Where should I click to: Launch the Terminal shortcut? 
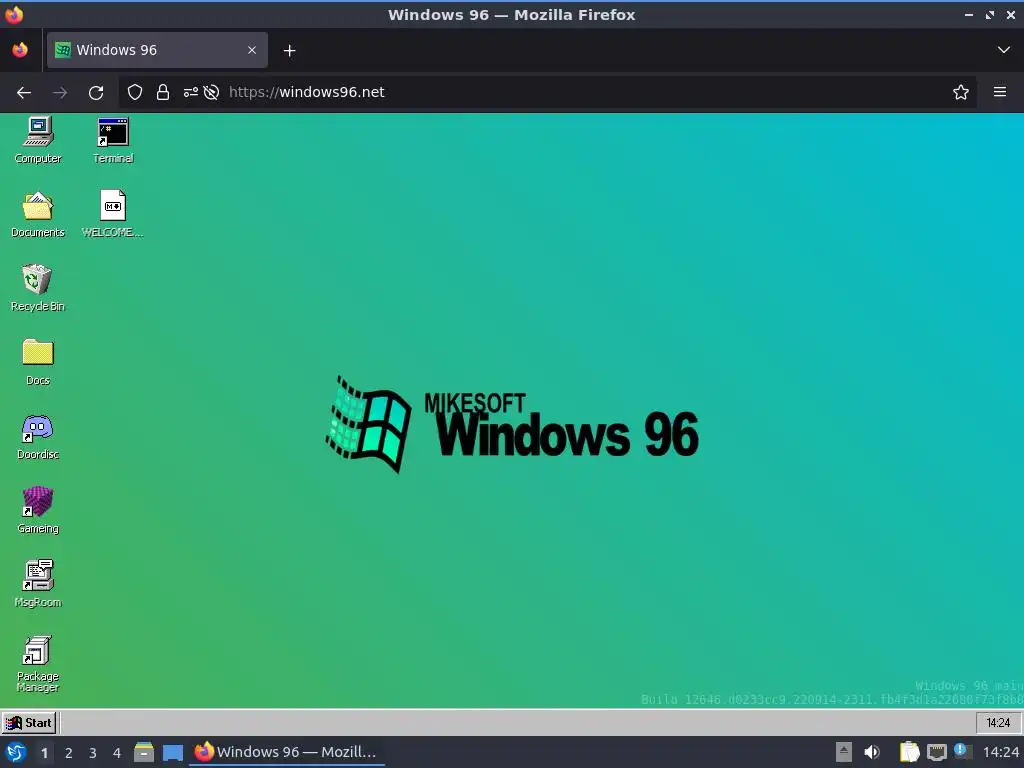[x=113, y=140]
